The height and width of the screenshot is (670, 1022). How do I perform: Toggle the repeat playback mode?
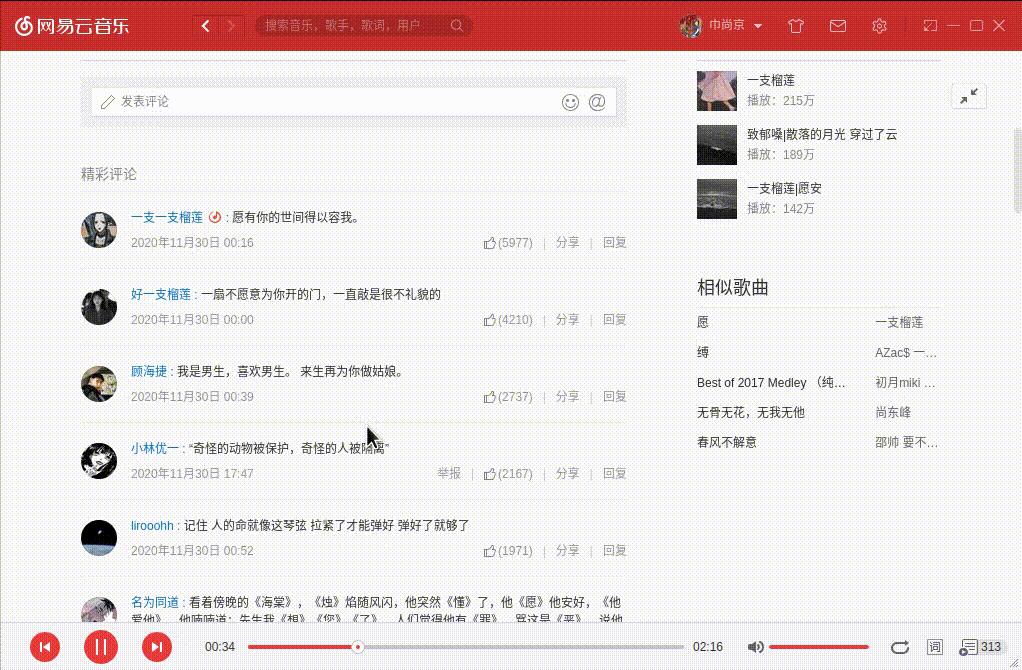(899, 647)
